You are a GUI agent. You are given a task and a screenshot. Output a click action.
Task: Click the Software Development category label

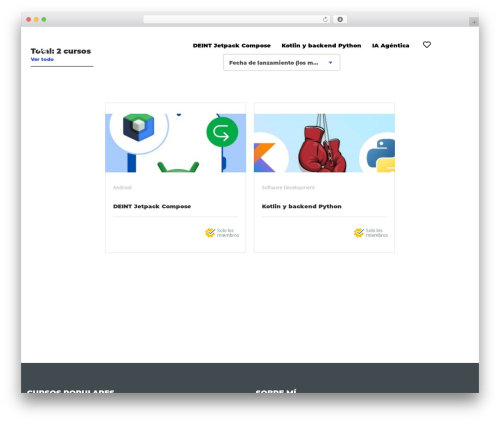(288, 188)
